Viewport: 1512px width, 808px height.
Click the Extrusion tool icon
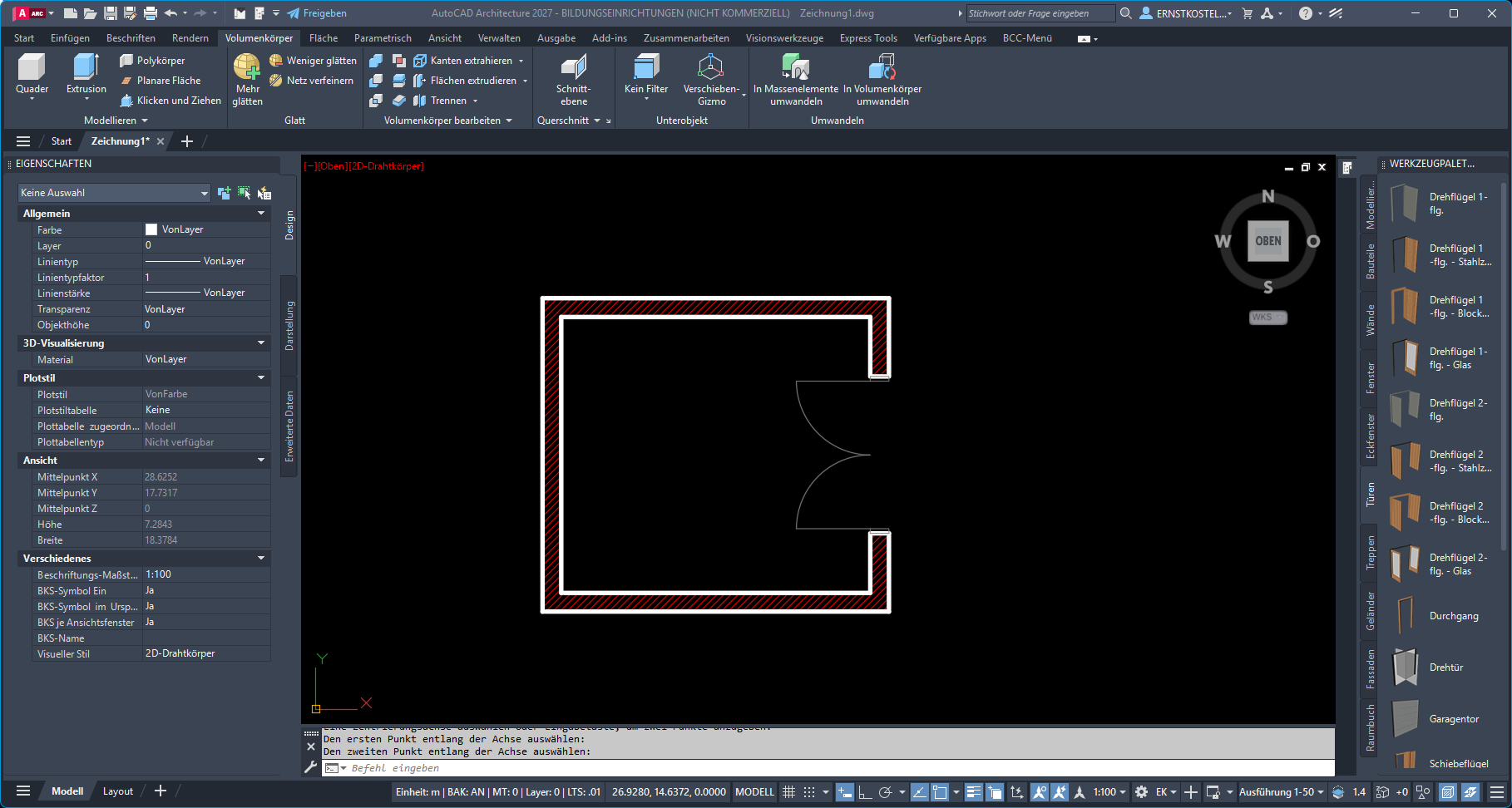point(86,67)
